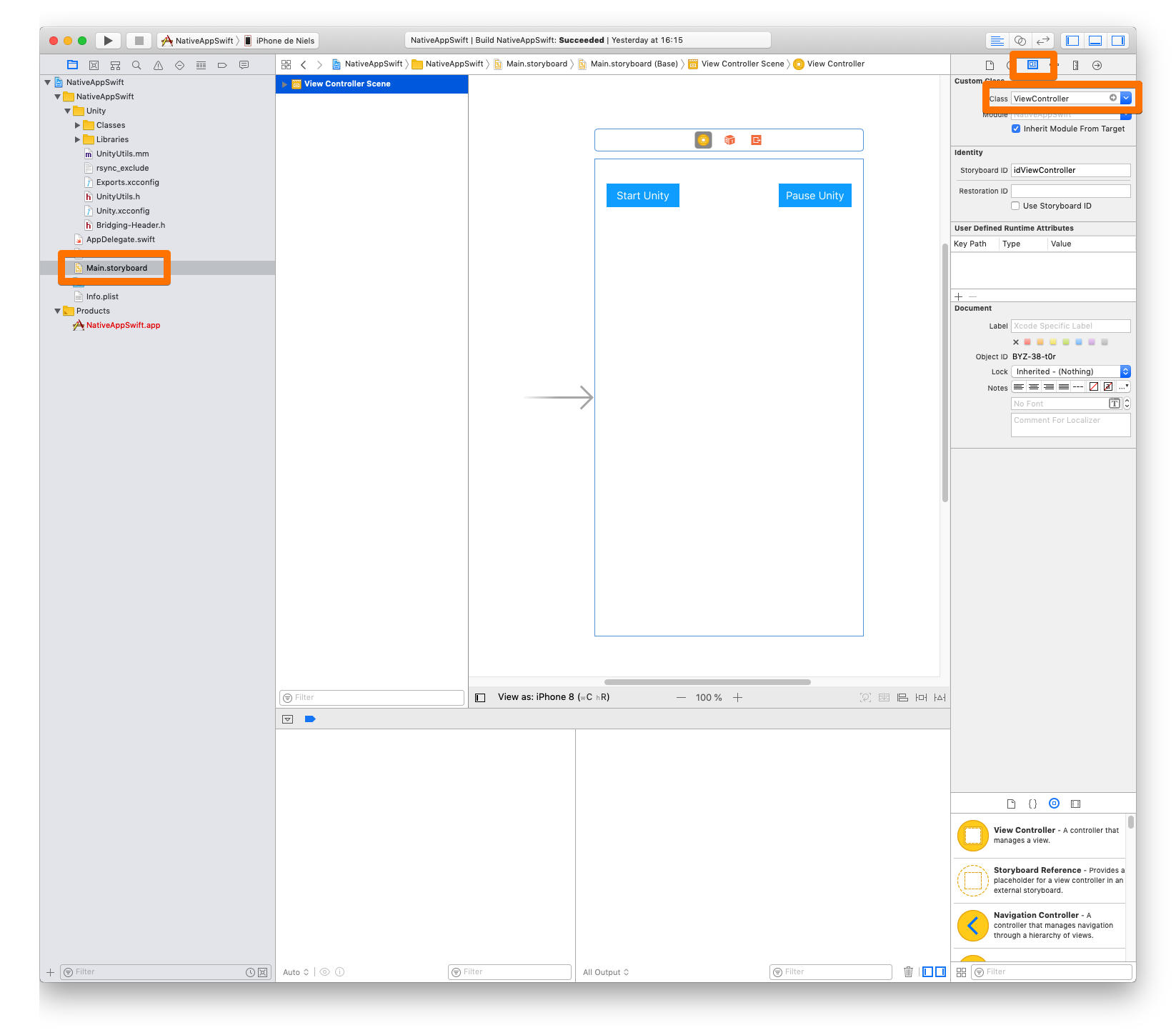1176x1035 pixels.
Task: Open the Debug navigator icon
Action: (x=201, y=65)
